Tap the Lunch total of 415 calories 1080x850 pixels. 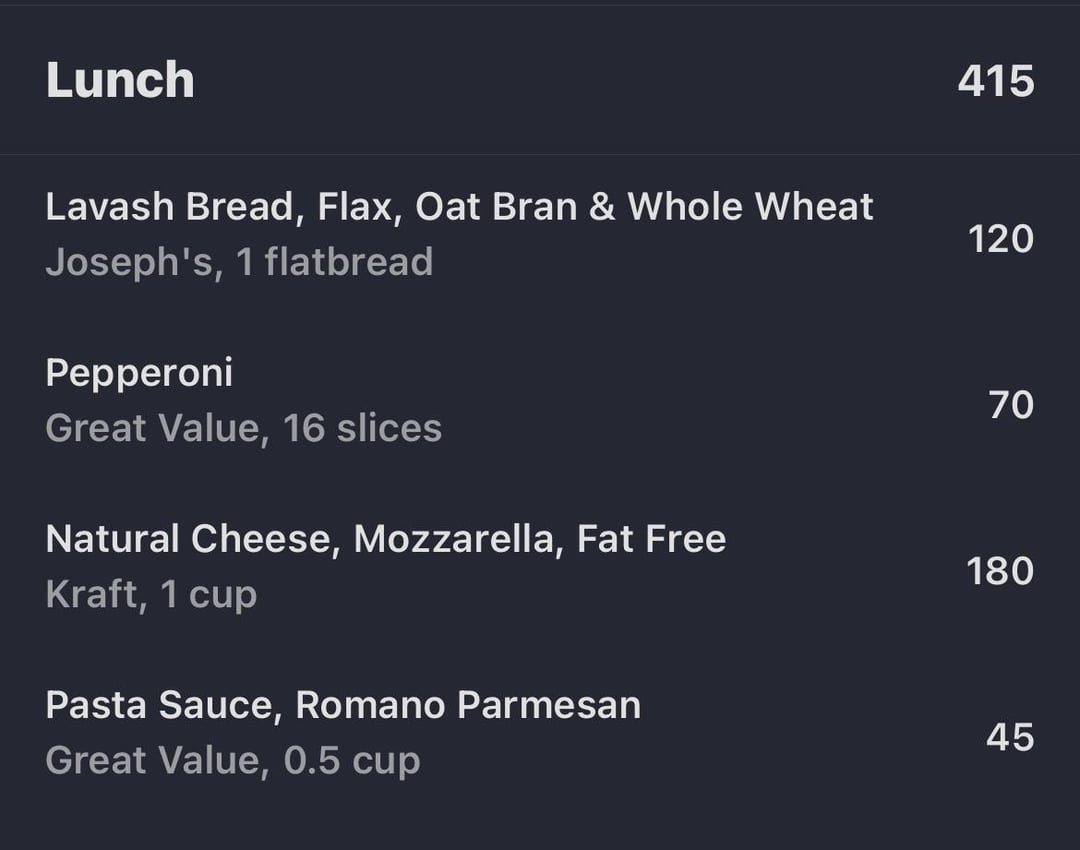[x=996, y=81]
